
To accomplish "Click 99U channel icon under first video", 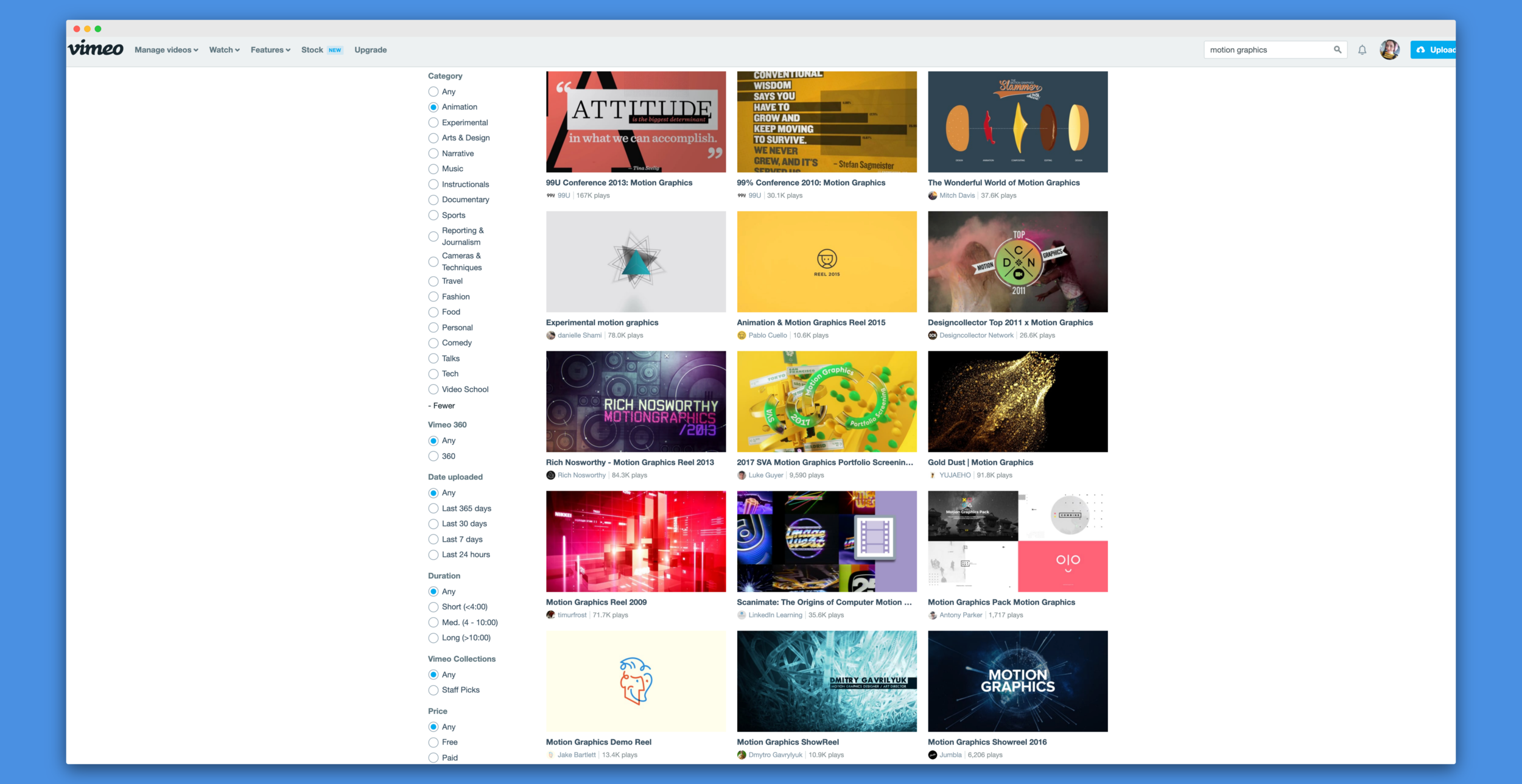I will pyautogui.click(x=550, y=195).
